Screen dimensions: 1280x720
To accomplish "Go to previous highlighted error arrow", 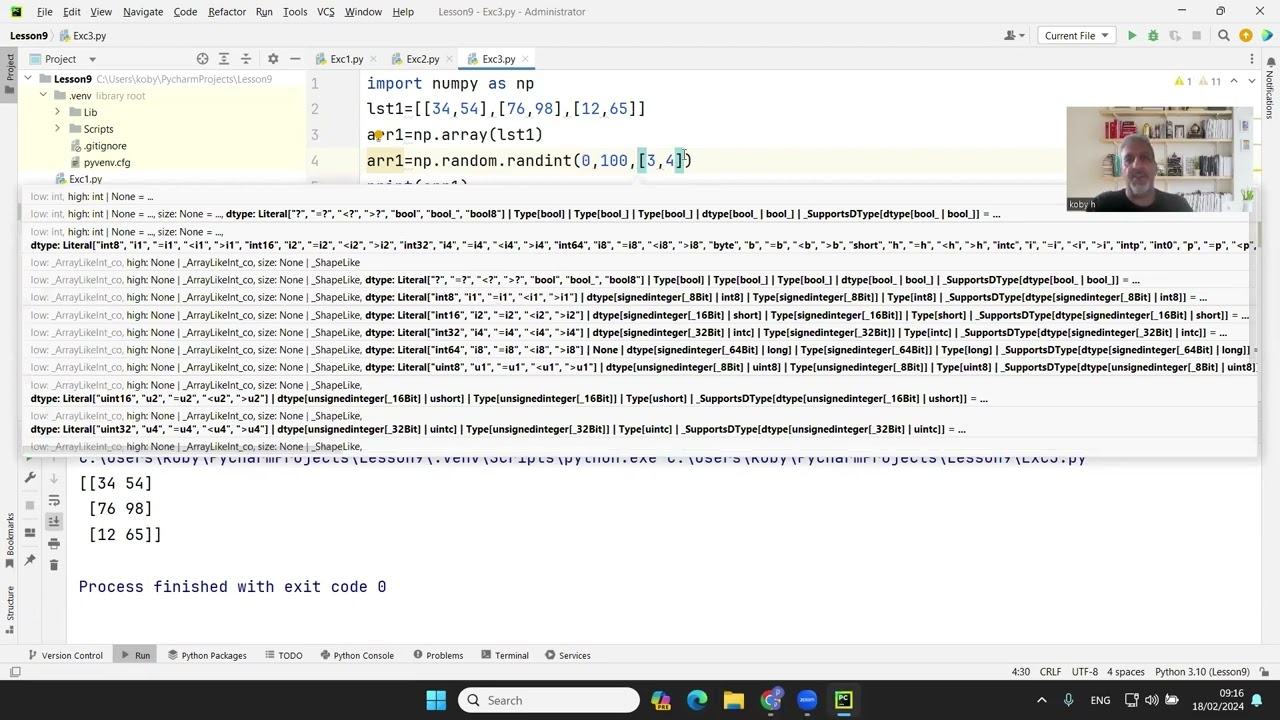I will point(1234,81).
